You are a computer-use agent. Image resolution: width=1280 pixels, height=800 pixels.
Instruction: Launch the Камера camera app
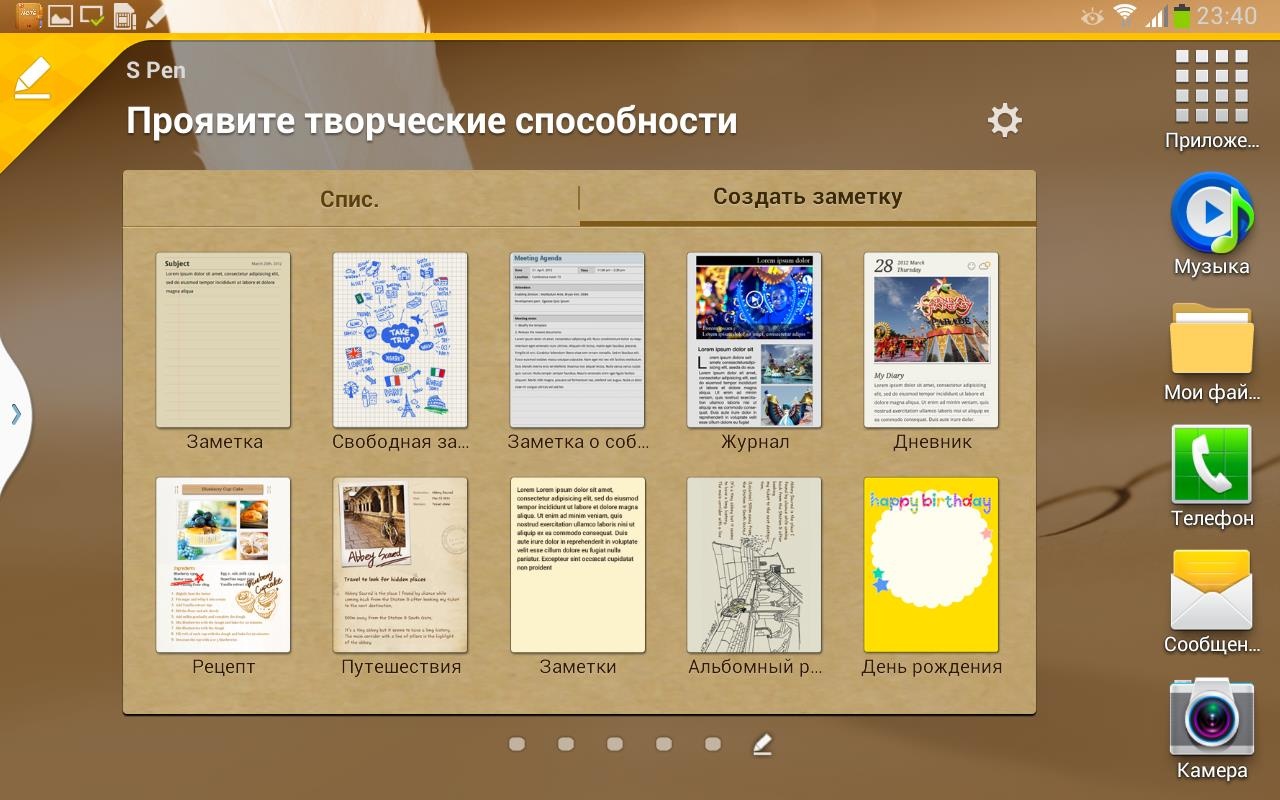pos(1211,718)
